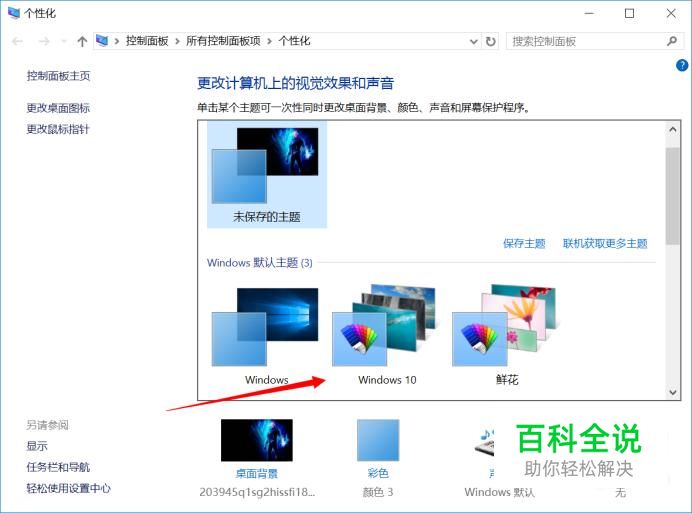Click the 彩色 link text

click(x=378, y=473)
